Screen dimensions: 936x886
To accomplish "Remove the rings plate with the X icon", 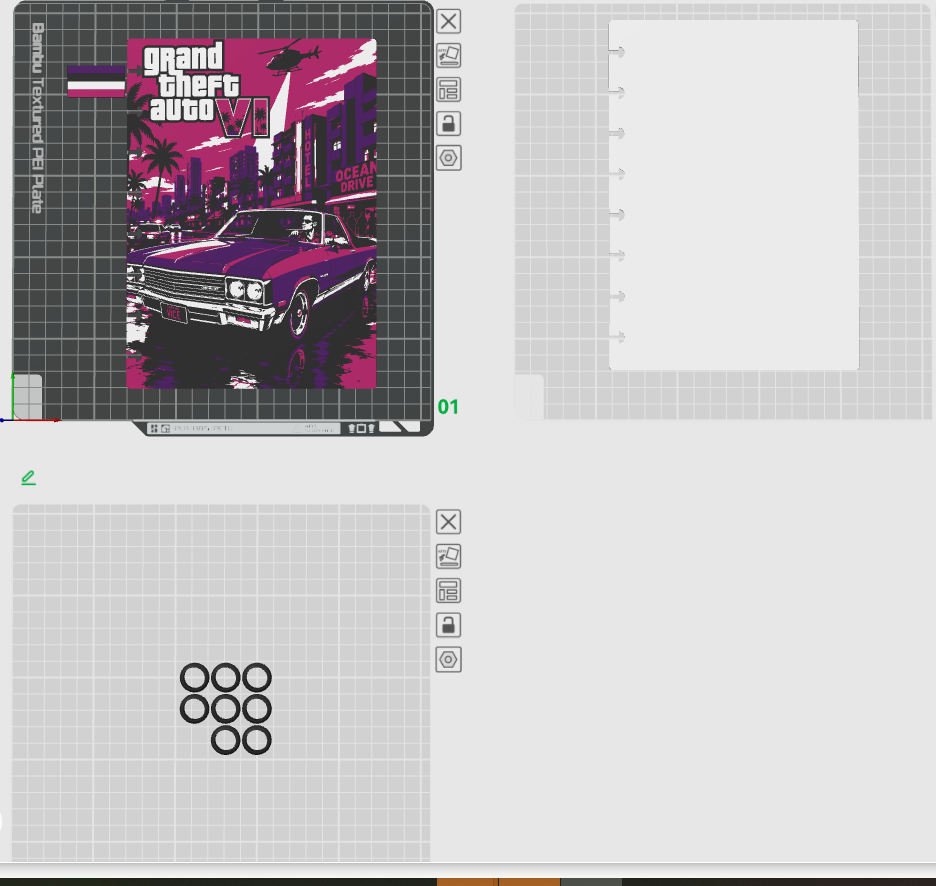I will pos(448,522).
